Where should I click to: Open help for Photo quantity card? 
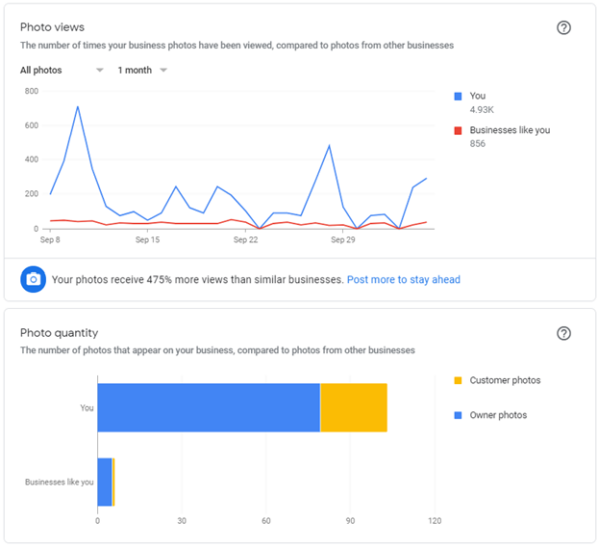point(564,333)
